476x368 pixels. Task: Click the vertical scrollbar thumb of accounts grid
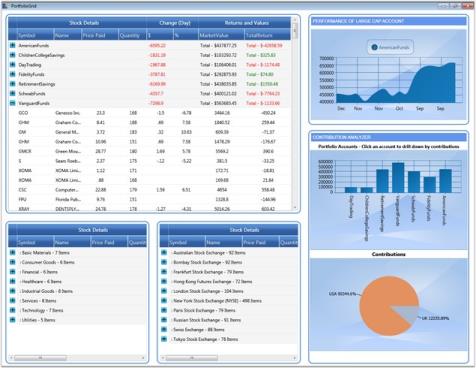tap(295, 31)
